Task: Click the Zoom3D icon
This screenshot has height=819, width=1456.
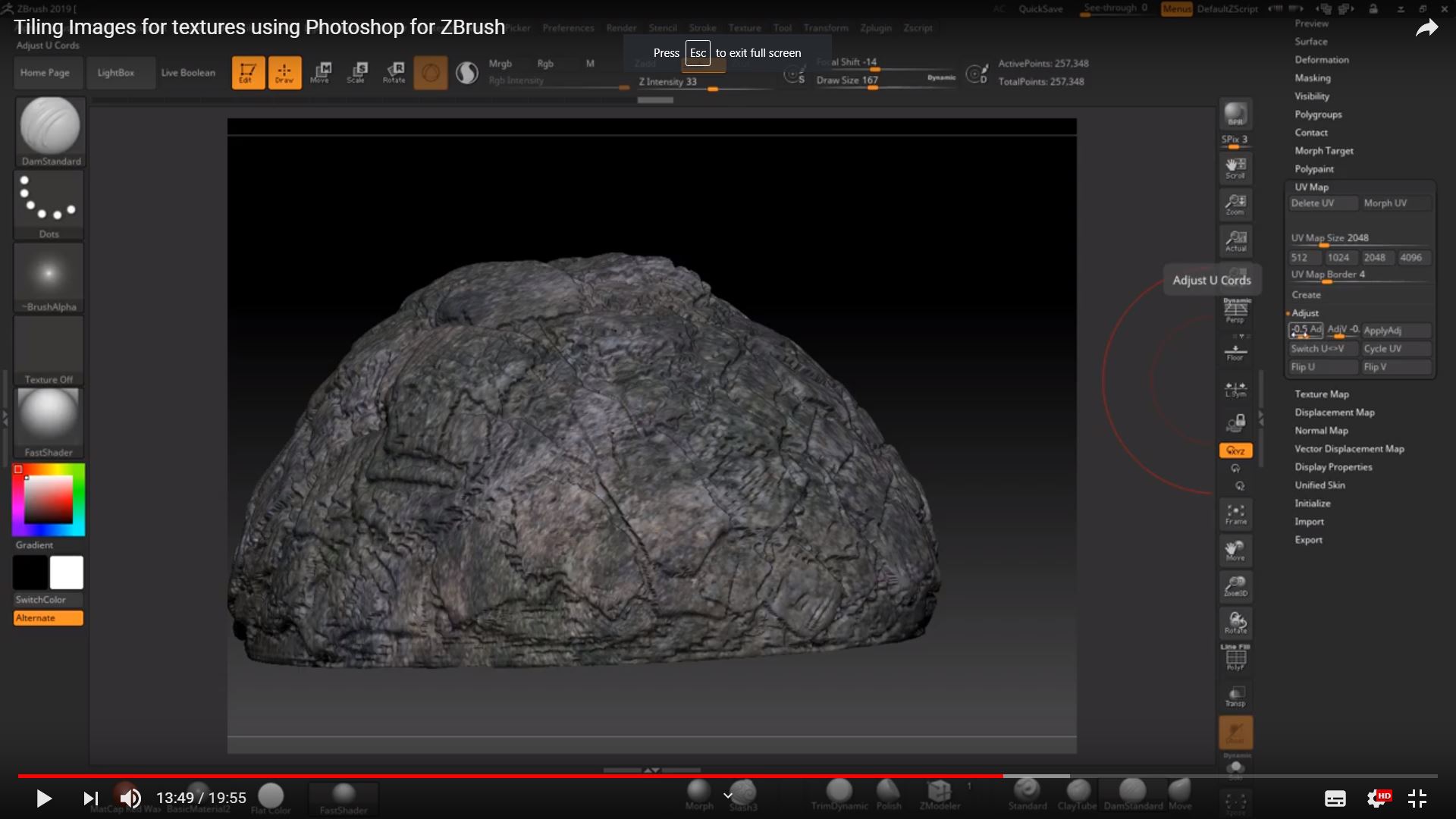Action: pyautogui.click(x=1235, y=586)
